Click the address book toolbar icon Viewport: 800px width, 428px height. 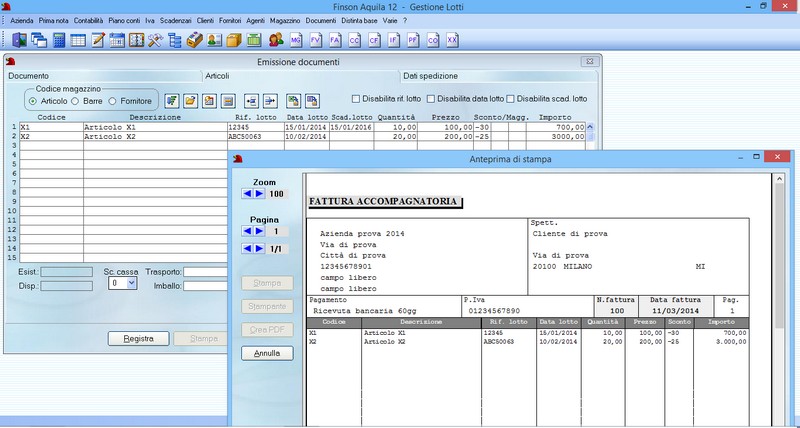(x=136, y=40)
